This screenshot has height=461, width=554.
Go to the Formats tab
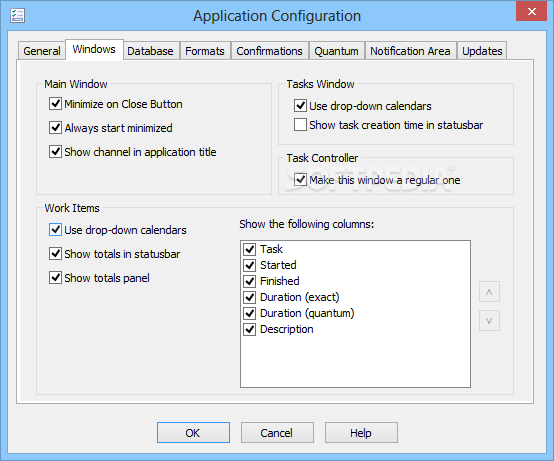tap(205, 51)
